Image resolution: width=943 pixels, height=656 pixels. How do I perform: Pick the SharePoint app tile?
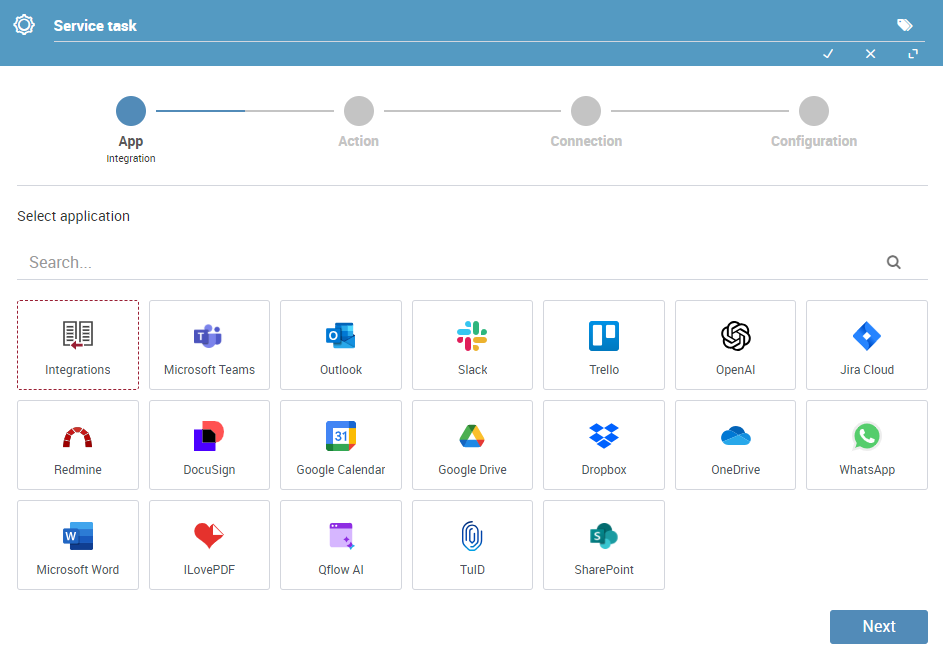(604, 545)
